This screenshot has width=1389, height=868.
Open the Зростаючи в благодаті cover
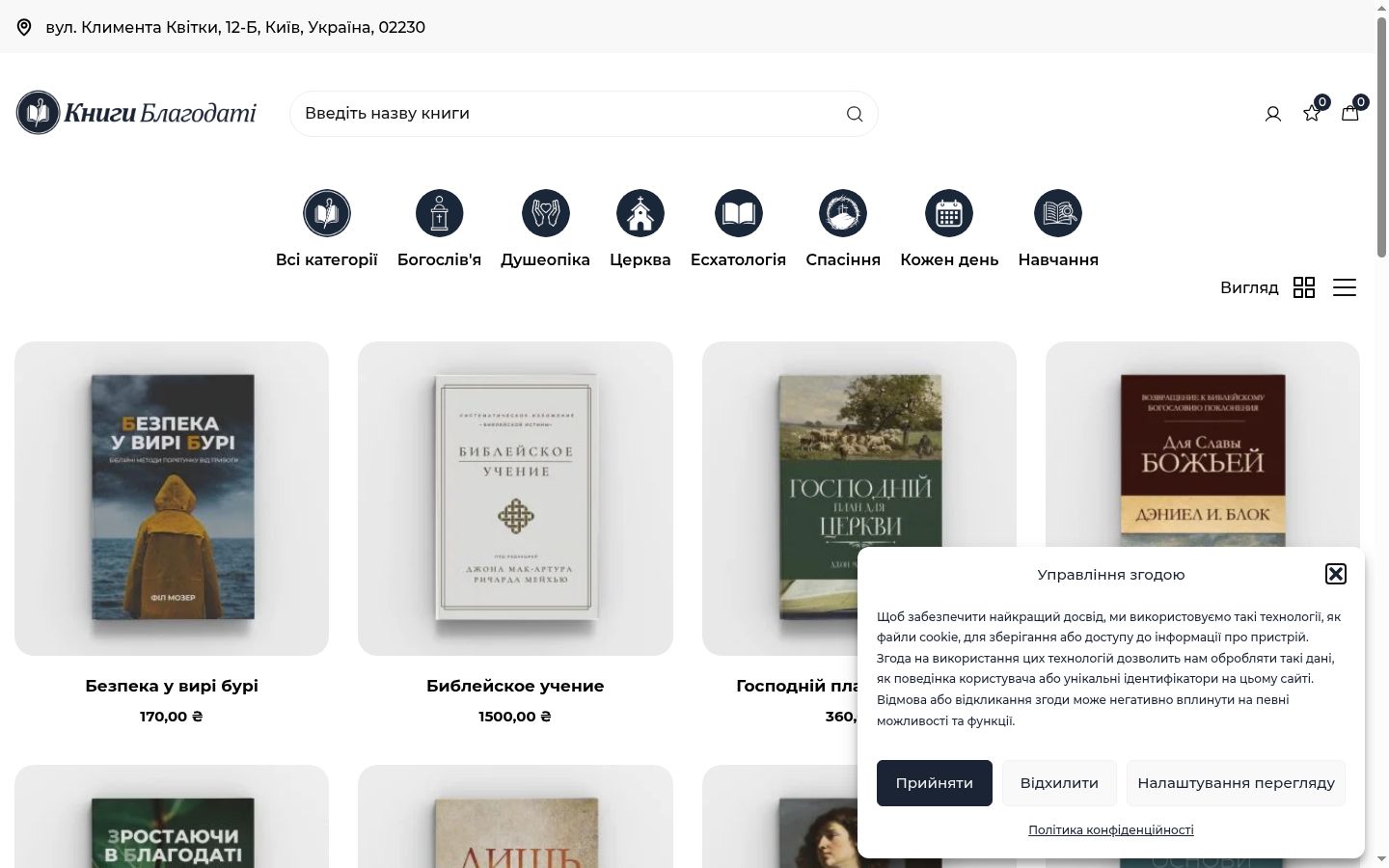coord(172,817)
